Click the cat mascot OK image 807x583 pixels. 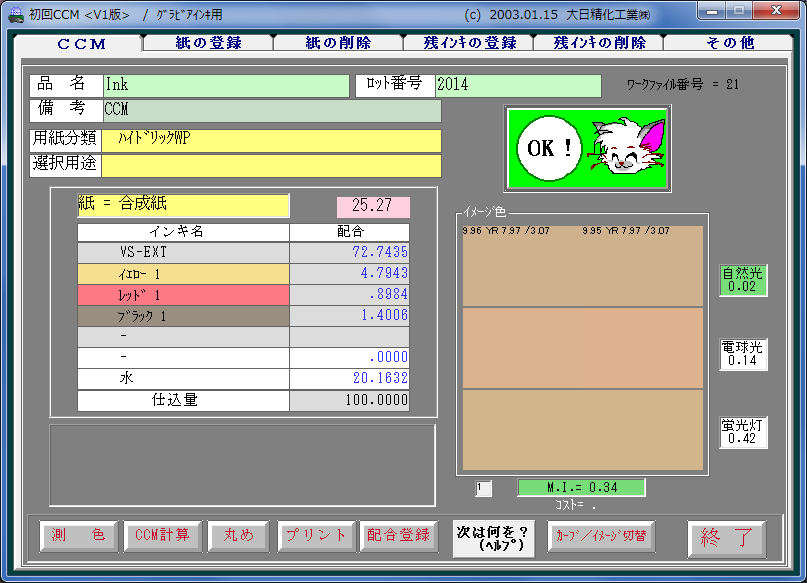coord(587,149)
